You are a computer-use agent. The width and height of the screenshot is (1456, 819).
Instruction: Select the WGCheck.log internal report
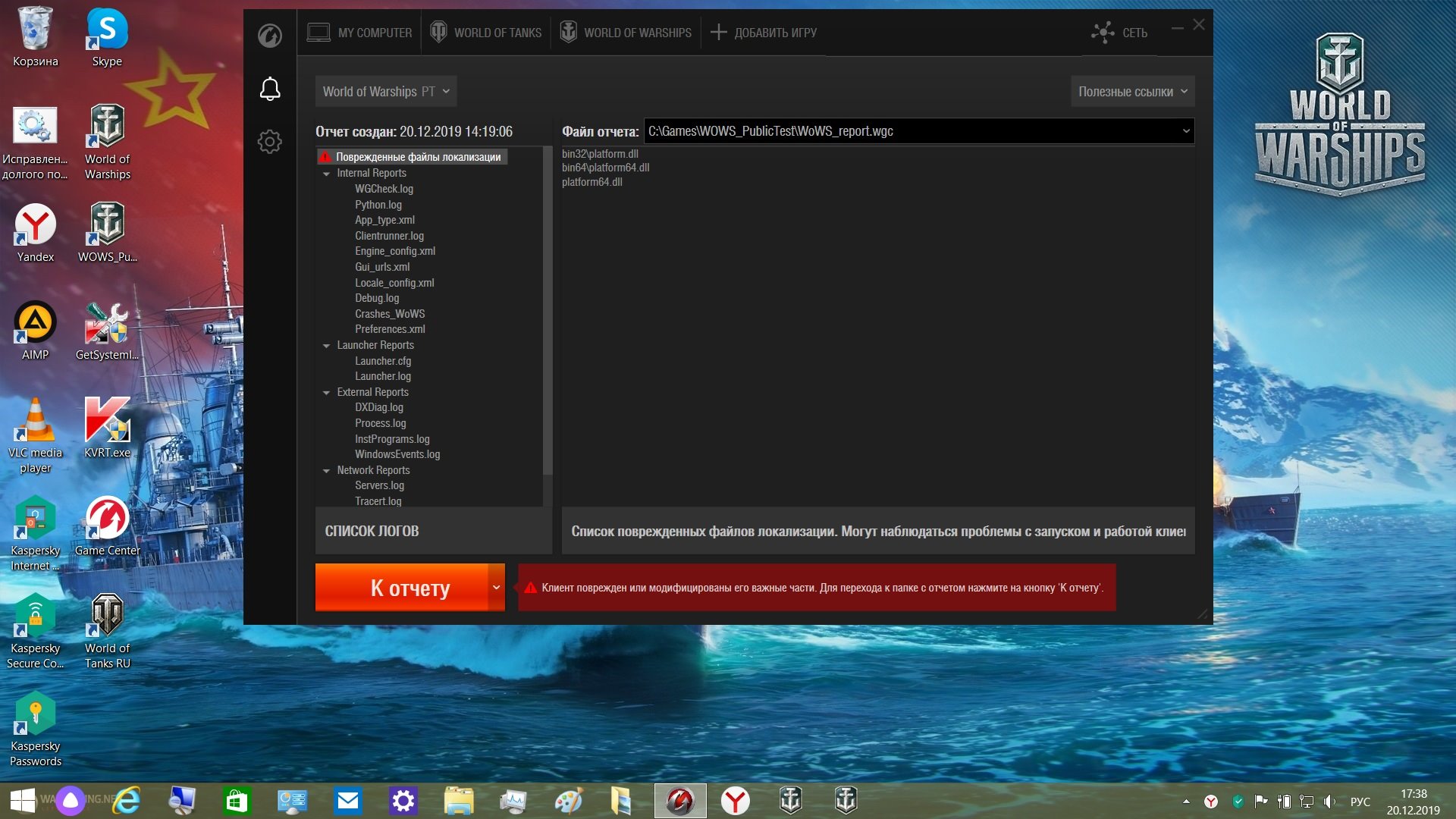pos(385,188)
